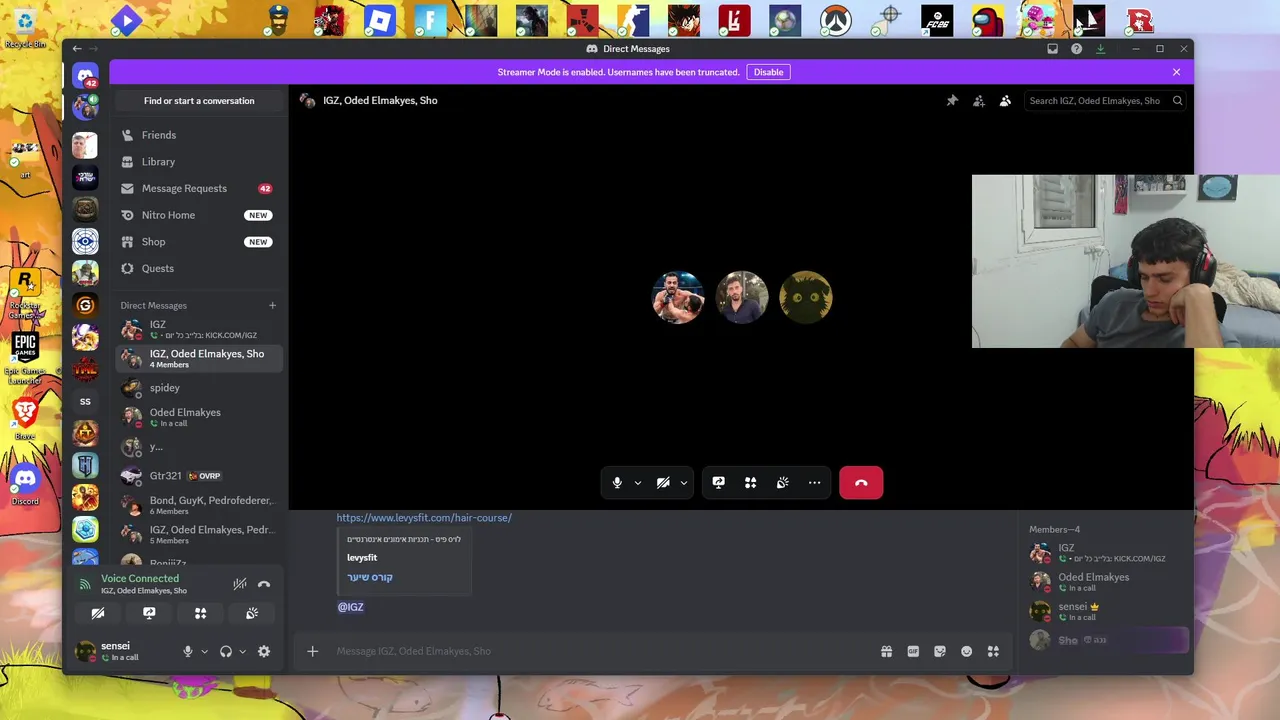Open the Library page

coord(199,162)
